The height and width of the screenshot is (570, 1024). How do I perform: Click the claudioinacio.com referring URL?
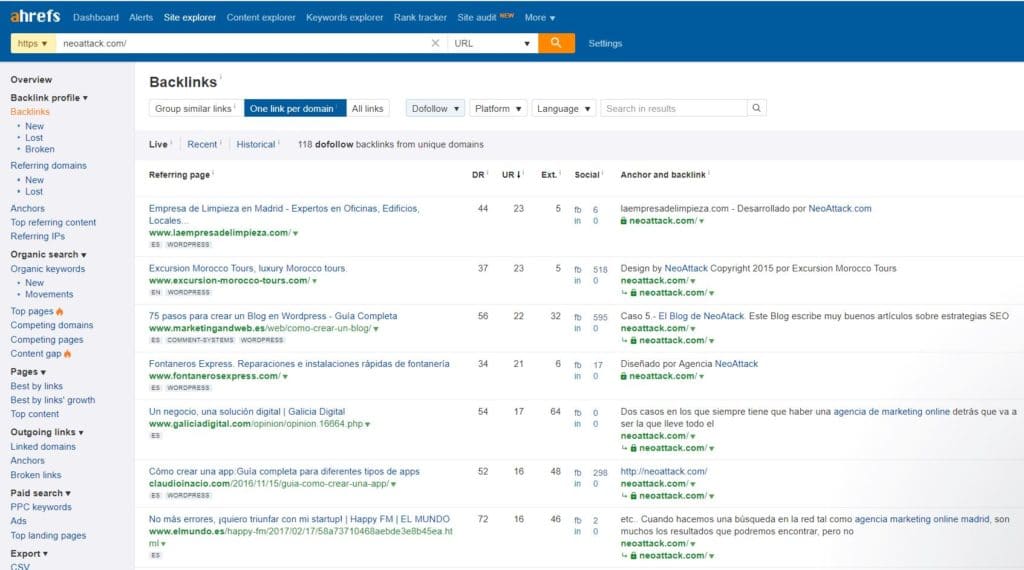tap(268, 484)
